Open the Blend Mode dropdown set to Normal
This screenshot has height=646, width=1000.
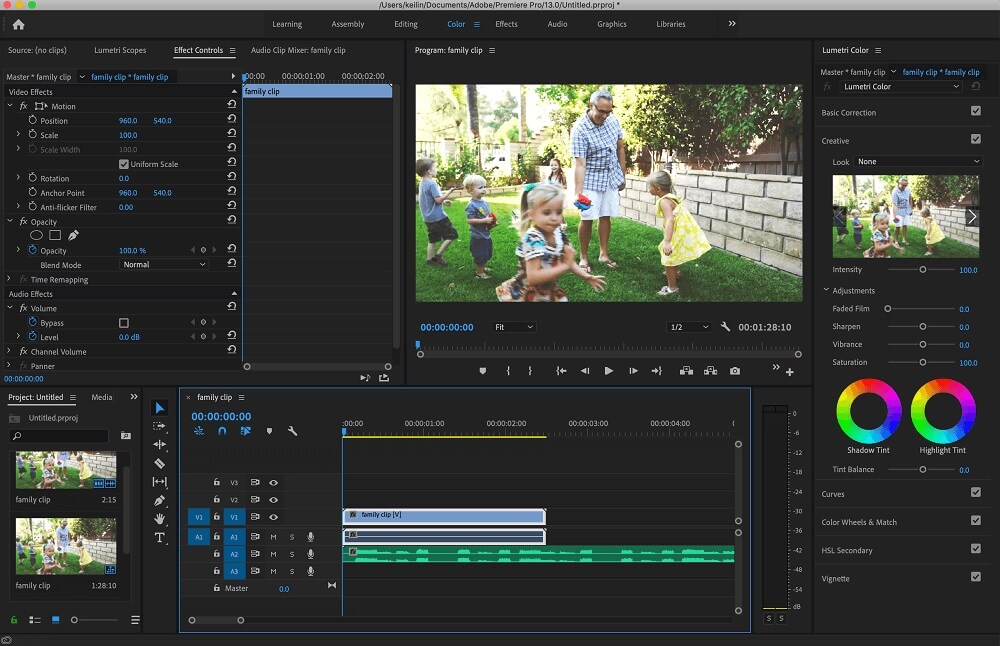click(x=163, y=264)
